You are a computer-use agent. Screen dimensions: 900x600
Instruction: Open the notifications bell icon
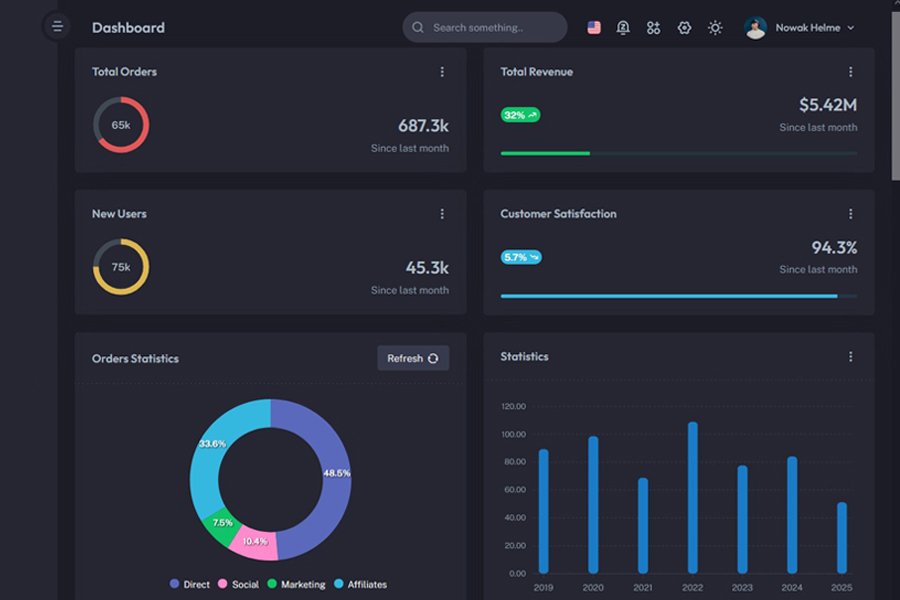pyautogui.click(x=623, y=28)
